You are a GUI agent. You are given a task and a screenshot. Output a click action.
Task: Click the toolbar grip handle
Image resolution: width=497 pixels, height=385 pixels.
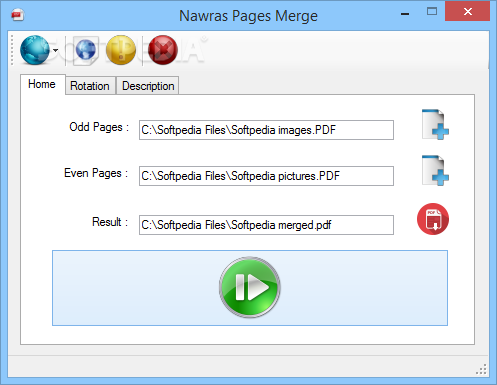click(x=12, y=50)
